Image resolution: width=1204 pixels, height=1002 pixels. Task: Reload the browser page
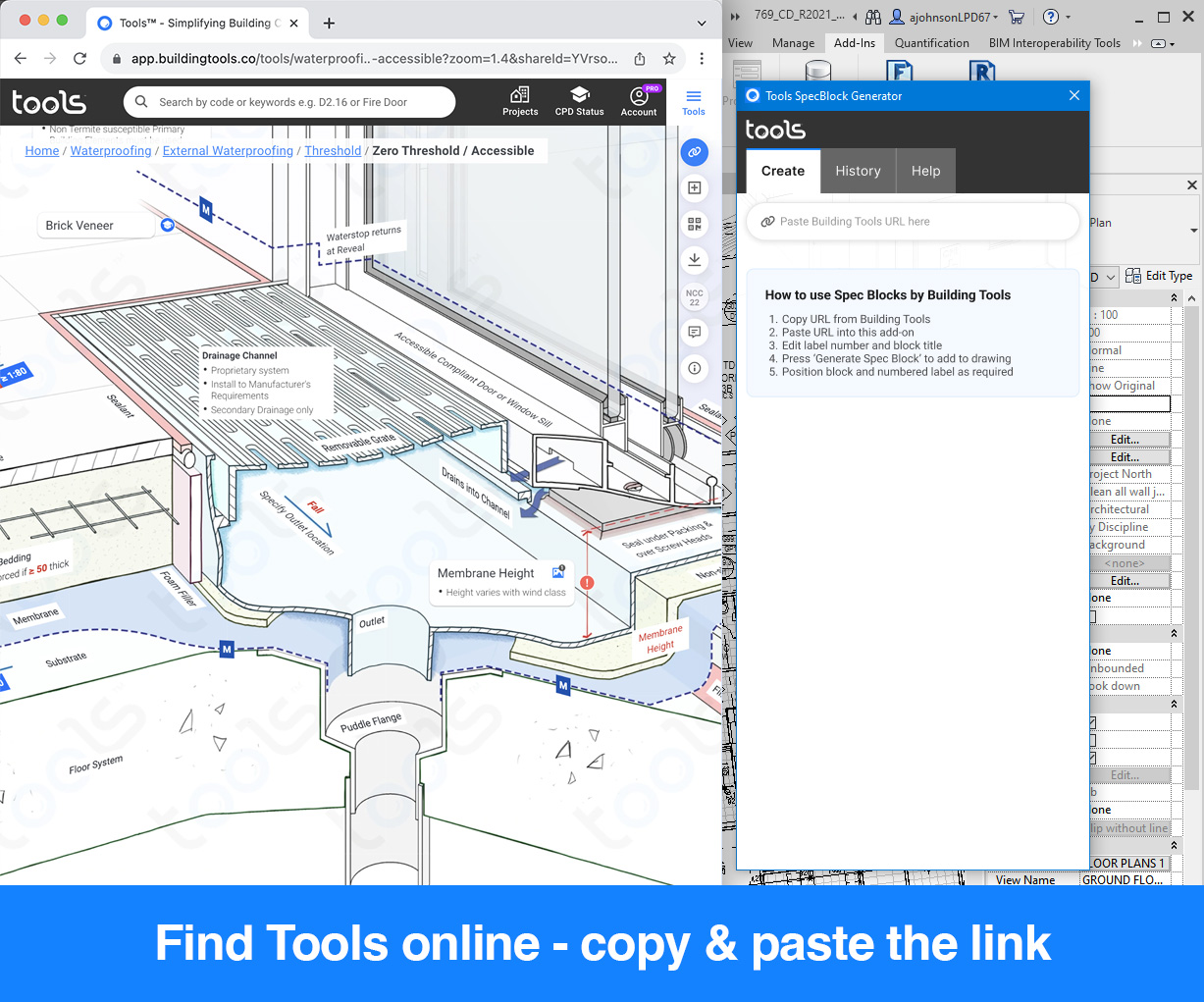point(80,58)
